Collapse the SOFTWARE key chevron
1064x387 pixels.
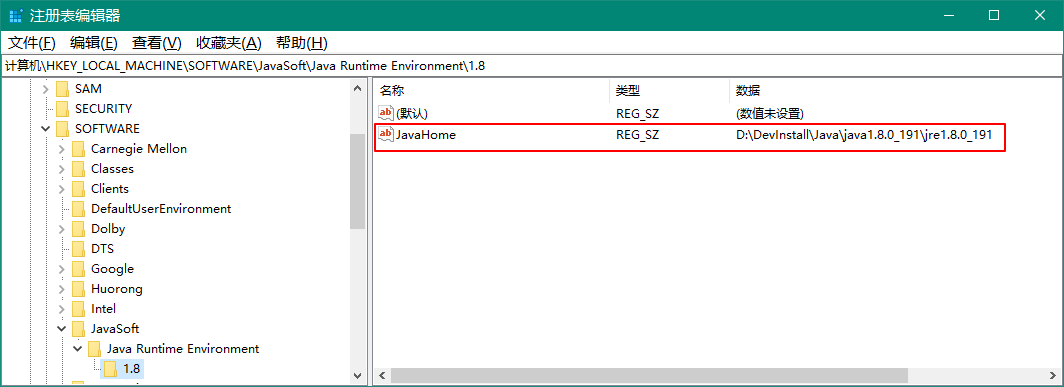[46, 128]
